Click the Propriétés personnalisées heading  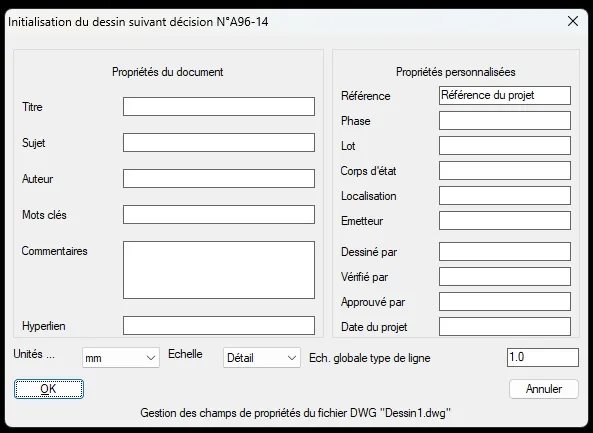(x=456, y=72)
